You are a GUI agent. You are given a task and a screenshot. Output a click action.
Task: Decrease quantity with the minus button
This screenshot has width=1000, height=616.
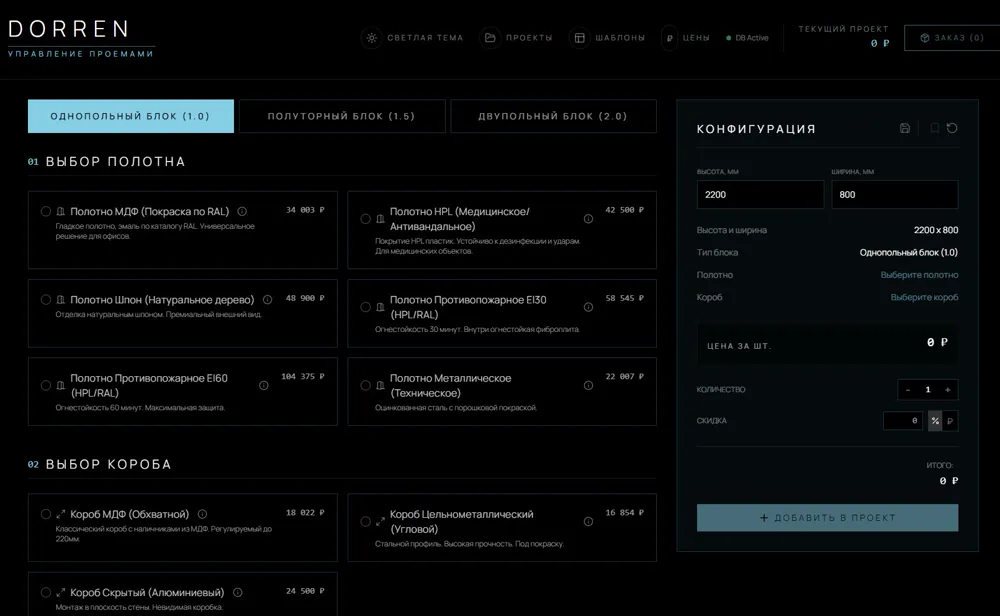click(908, 390)
